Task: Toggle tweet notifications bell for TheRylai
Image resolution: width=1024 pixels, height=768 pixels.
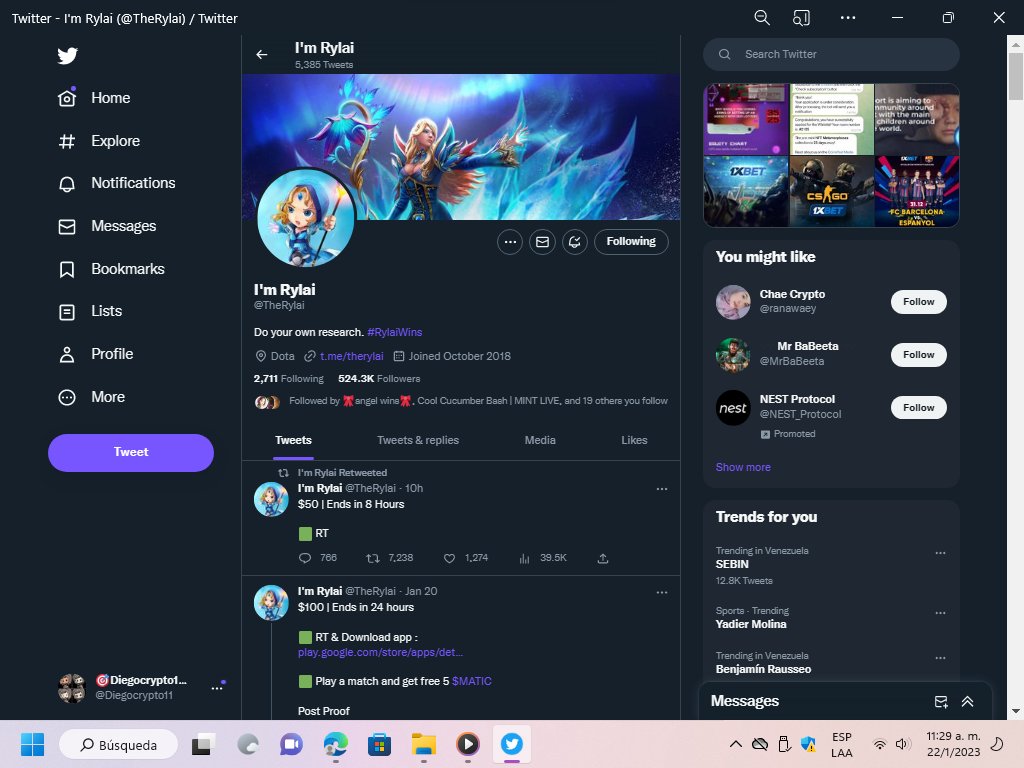Action: pyautogui.click(x=575, y=242)
